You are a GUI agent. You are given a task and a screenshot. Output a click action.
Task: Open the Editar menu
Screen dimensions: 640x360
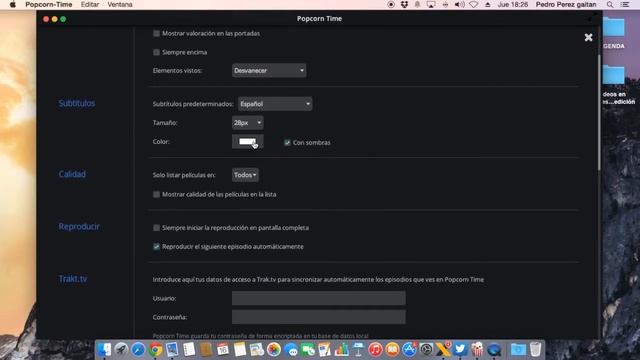coord(90,4)
